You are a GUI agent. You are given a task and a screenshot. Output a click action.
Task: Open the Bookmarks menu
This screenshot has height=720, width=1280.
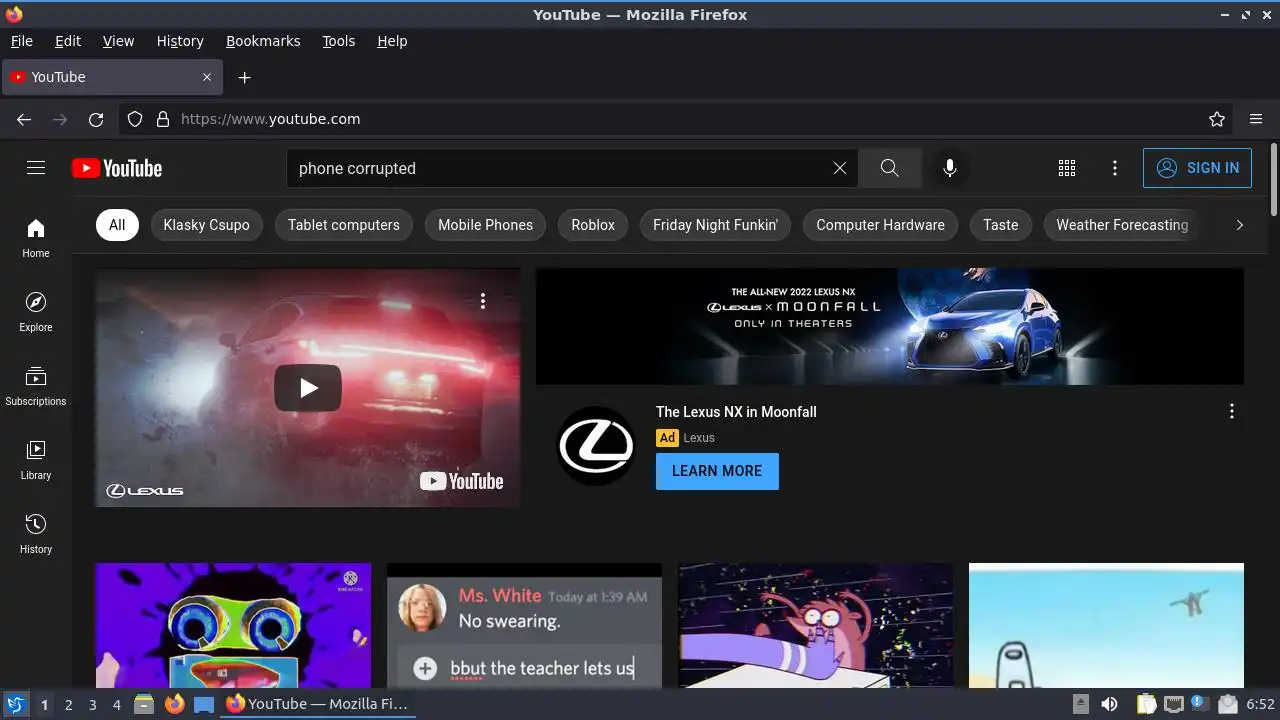pyautogui.click(x=263, y=41)
